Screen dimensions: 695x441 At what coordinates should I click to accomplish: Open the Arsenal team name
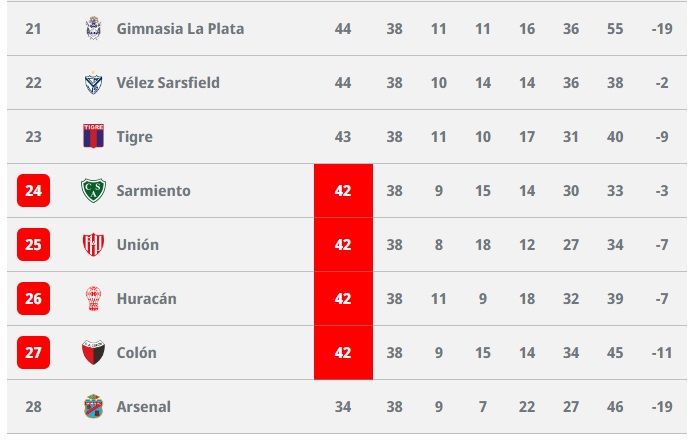(x=143, y=407)
